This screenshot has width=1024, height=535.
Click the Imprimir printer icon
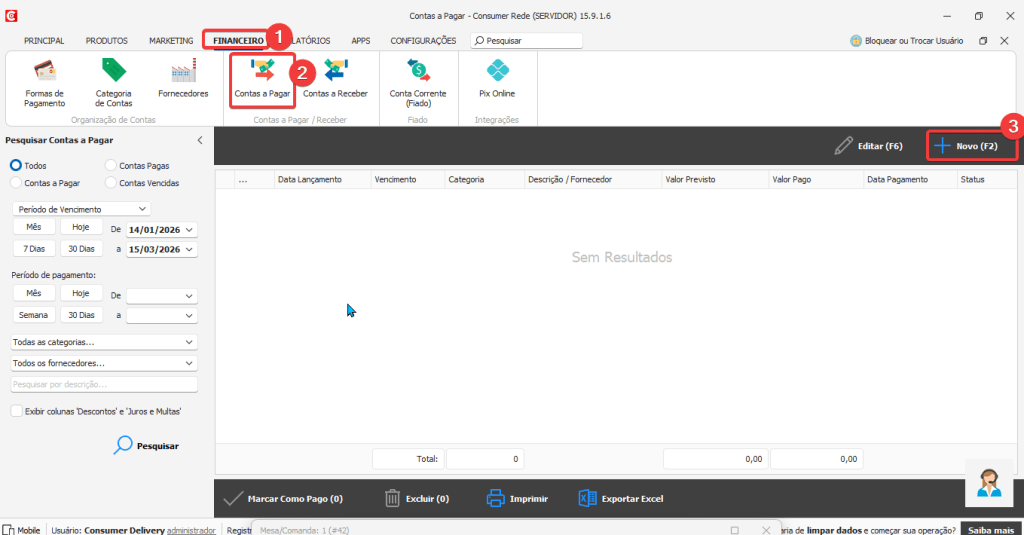tap(496, 498)
